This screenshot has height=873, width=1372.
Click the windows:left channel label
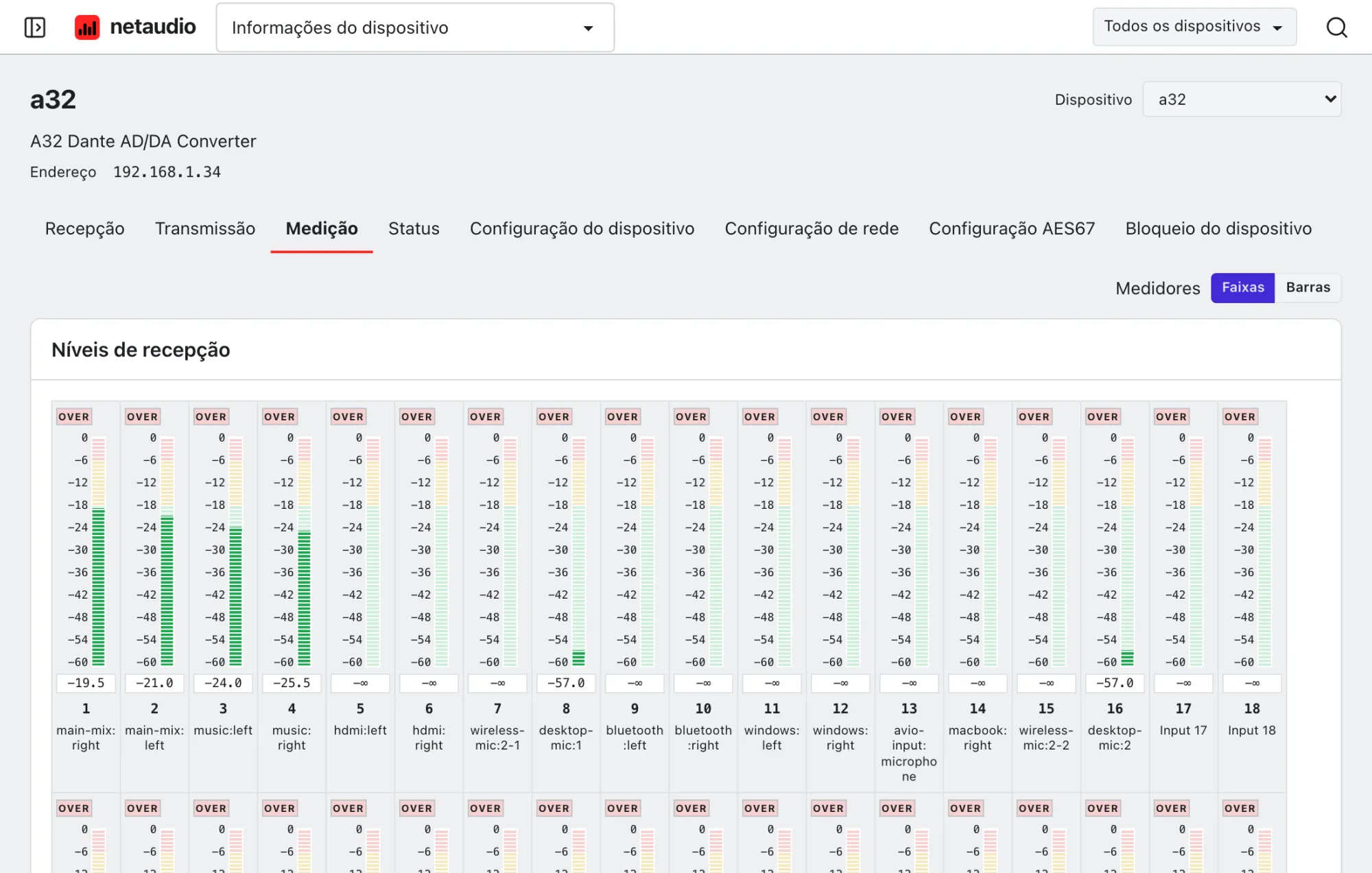pos(772,738)
